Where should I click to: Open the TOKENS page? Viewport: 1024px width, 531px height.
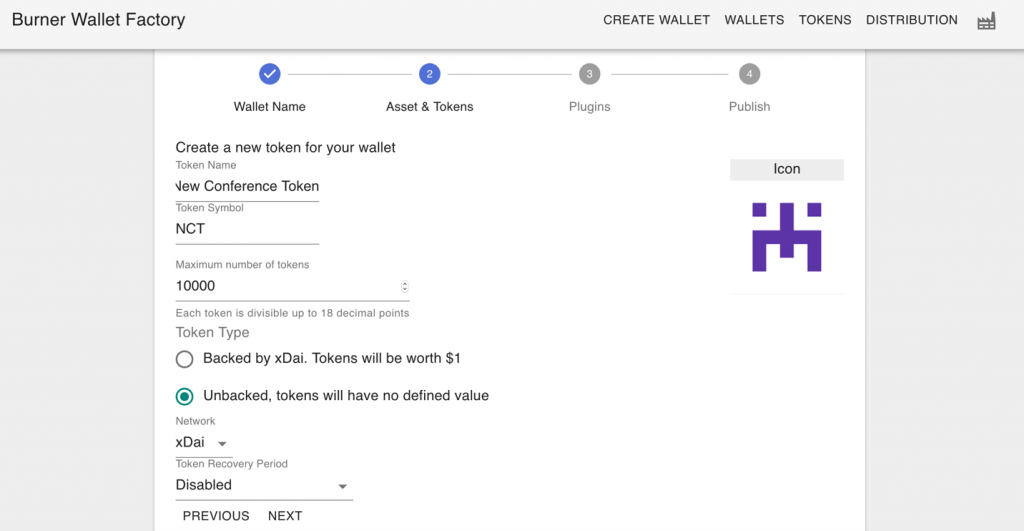coord(825,20)
